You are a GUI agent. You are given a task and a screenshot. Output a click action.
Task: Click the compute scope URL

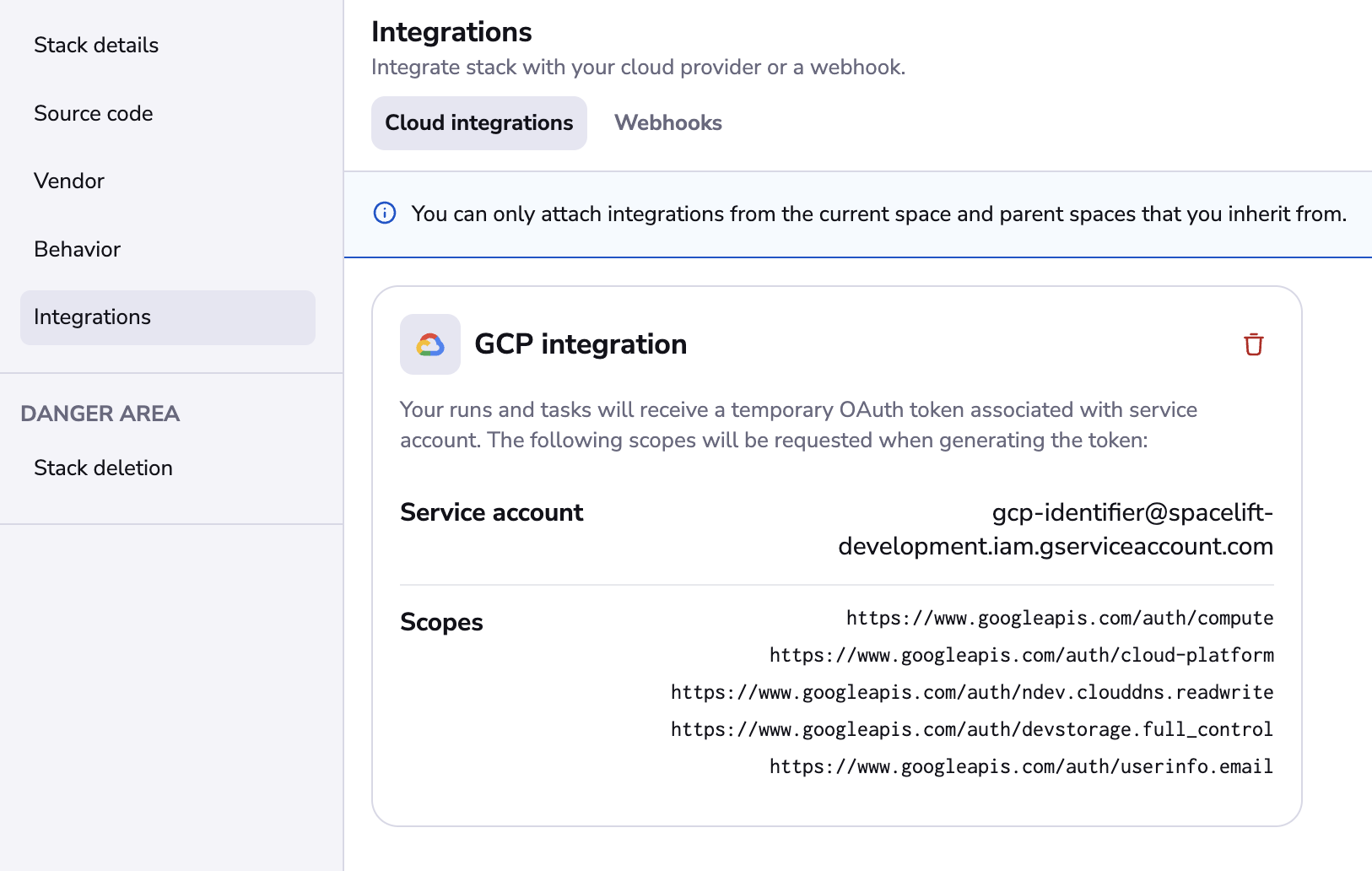point(1058,618)
